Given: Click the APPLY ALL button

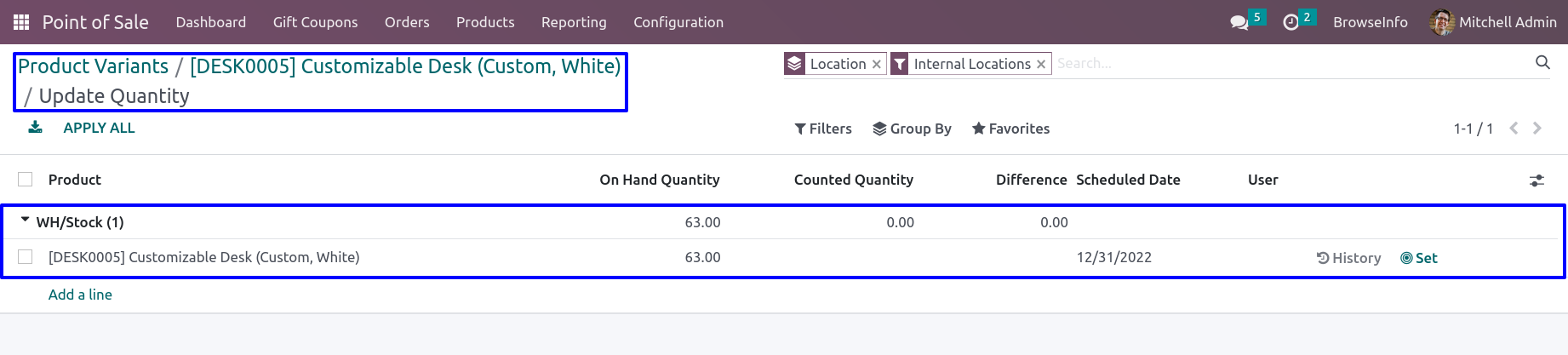Looking at the screenshot, I should coord(99,128).
